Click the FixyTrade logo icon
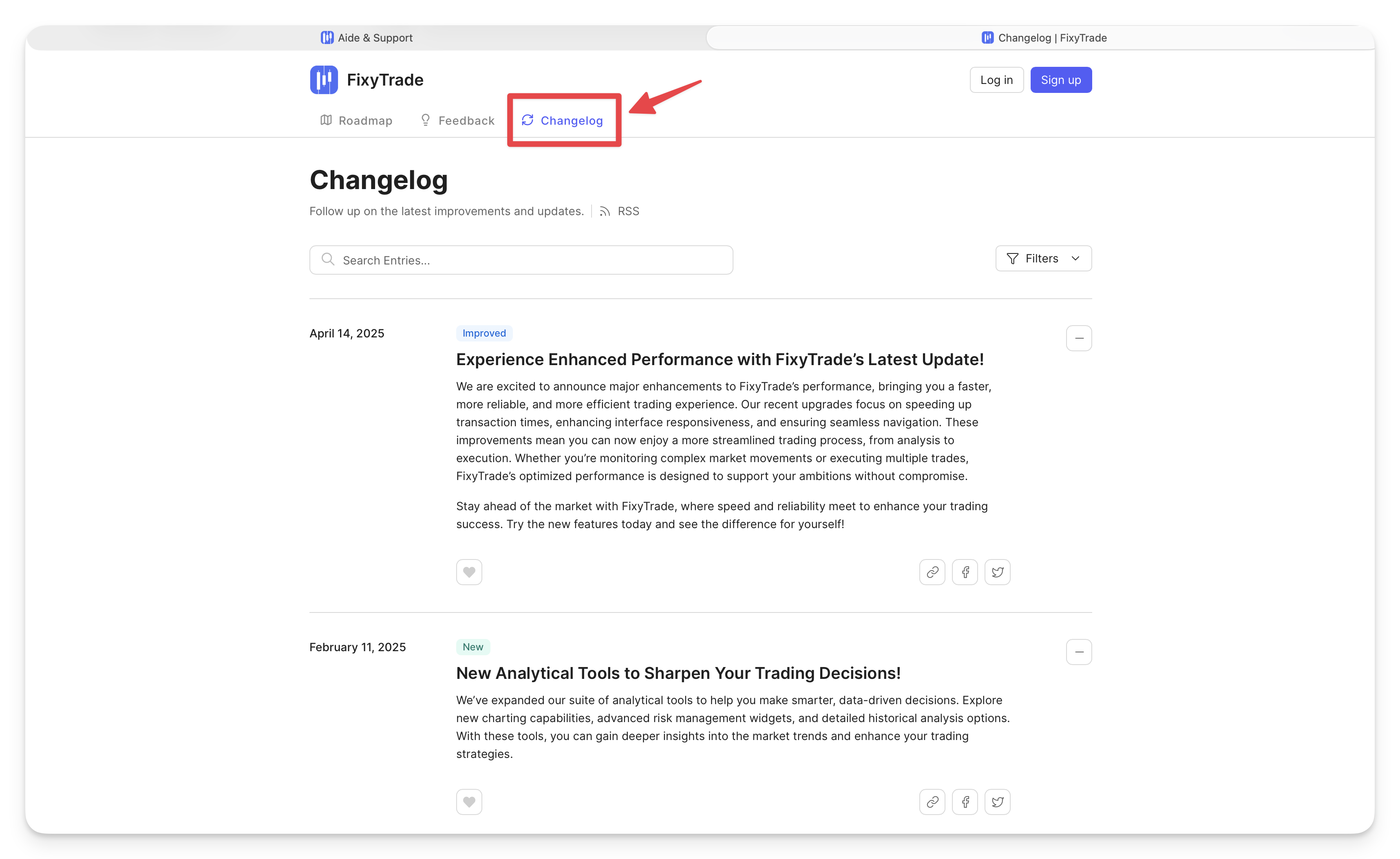This screenshot has width=1400, height=859. tap(323, 79)
